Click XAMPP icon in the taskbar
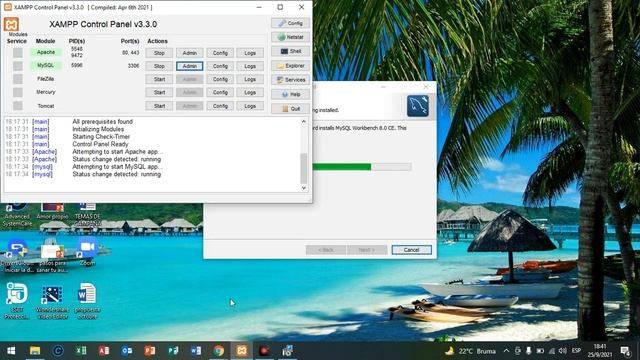The image size is (640, 360). coord(242,351)
